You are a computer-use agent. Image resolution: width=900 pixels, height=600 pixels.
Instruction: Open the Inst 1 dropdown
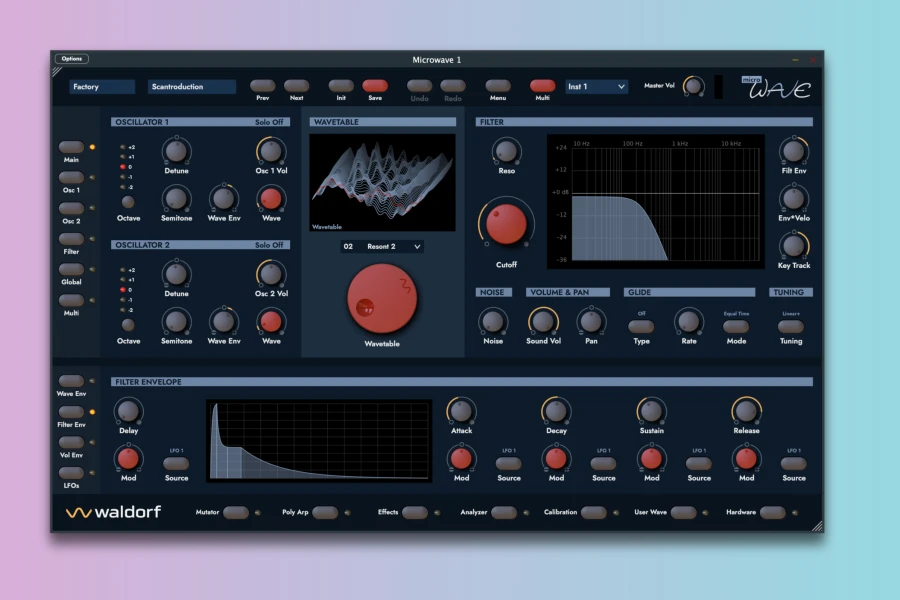[x=596, y=87]
